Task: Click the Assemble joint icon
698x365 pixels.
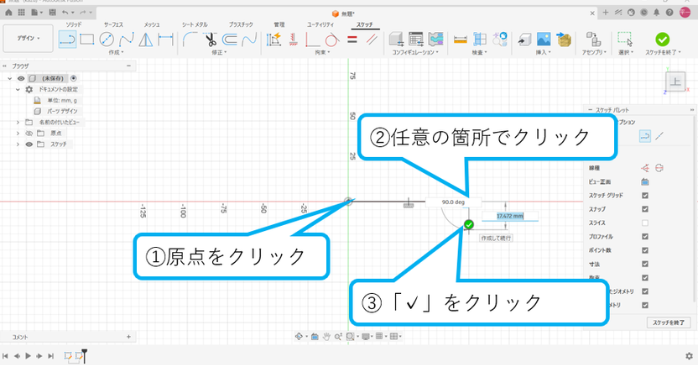Action: (593, 39)
